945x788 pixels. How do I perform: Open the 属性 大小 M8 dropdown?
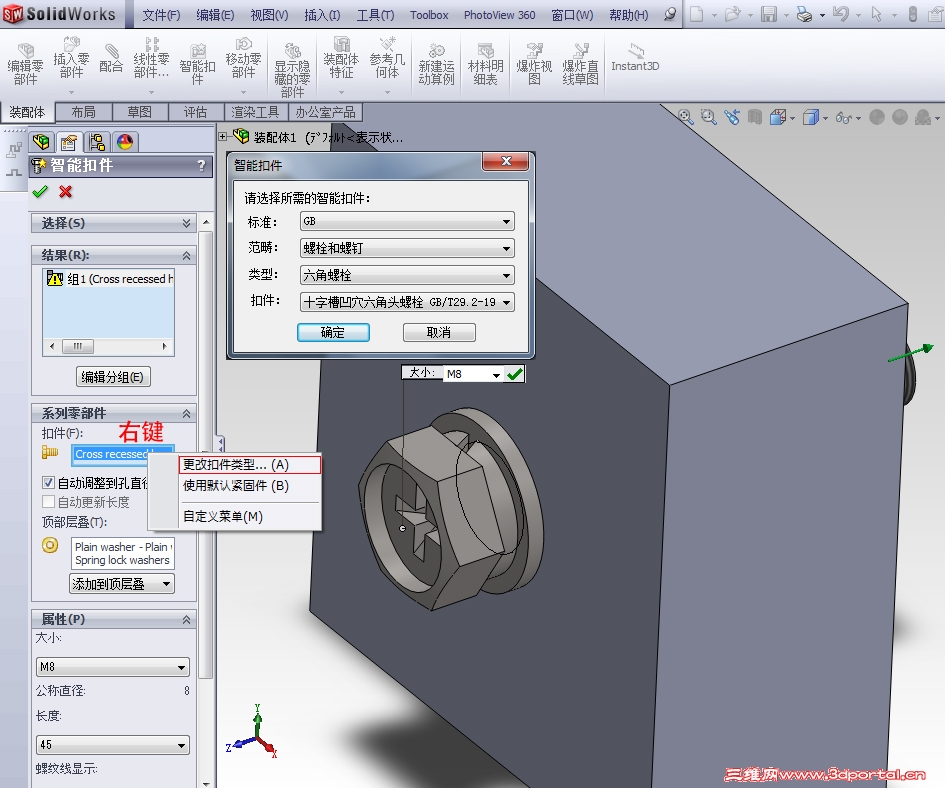click(x=113, y=667)
